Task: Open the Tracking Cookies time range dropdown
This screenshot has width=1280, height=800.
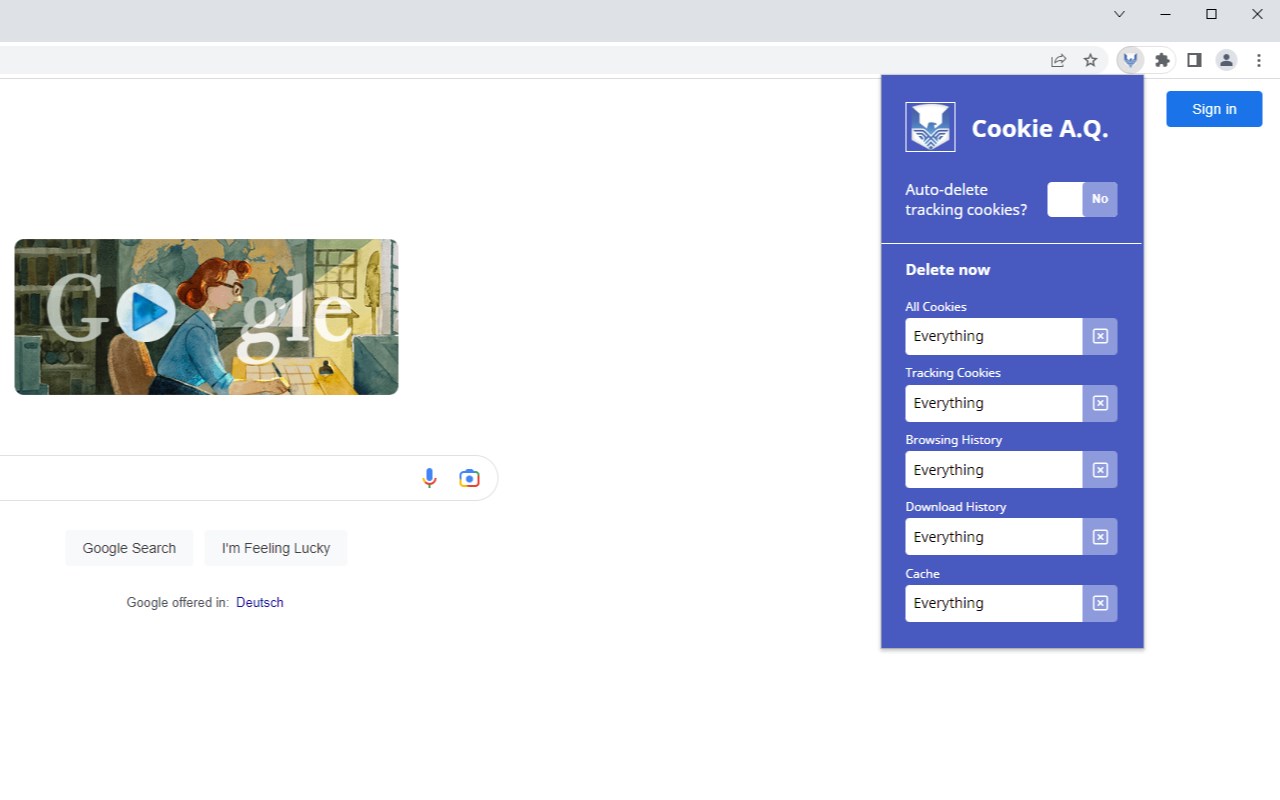Action: [x=994, y=403]
